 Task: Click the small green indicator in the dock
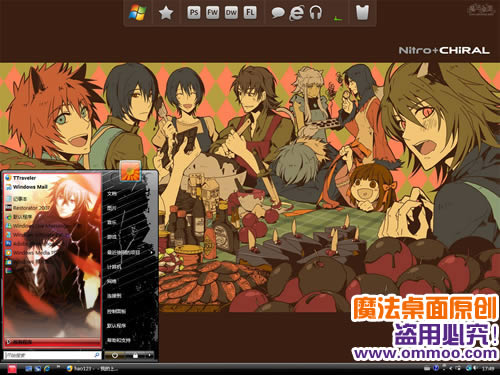click(x=338, y=19)
